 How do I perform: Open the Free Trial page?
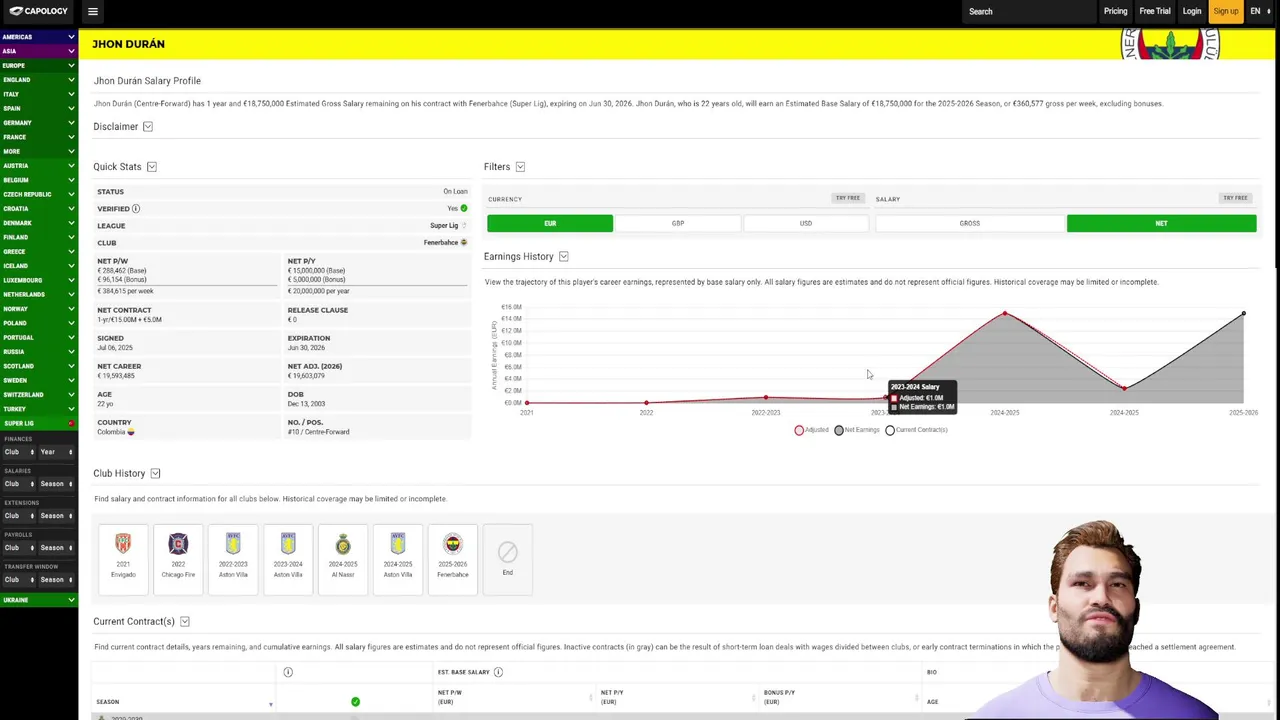coord(1155,11)
